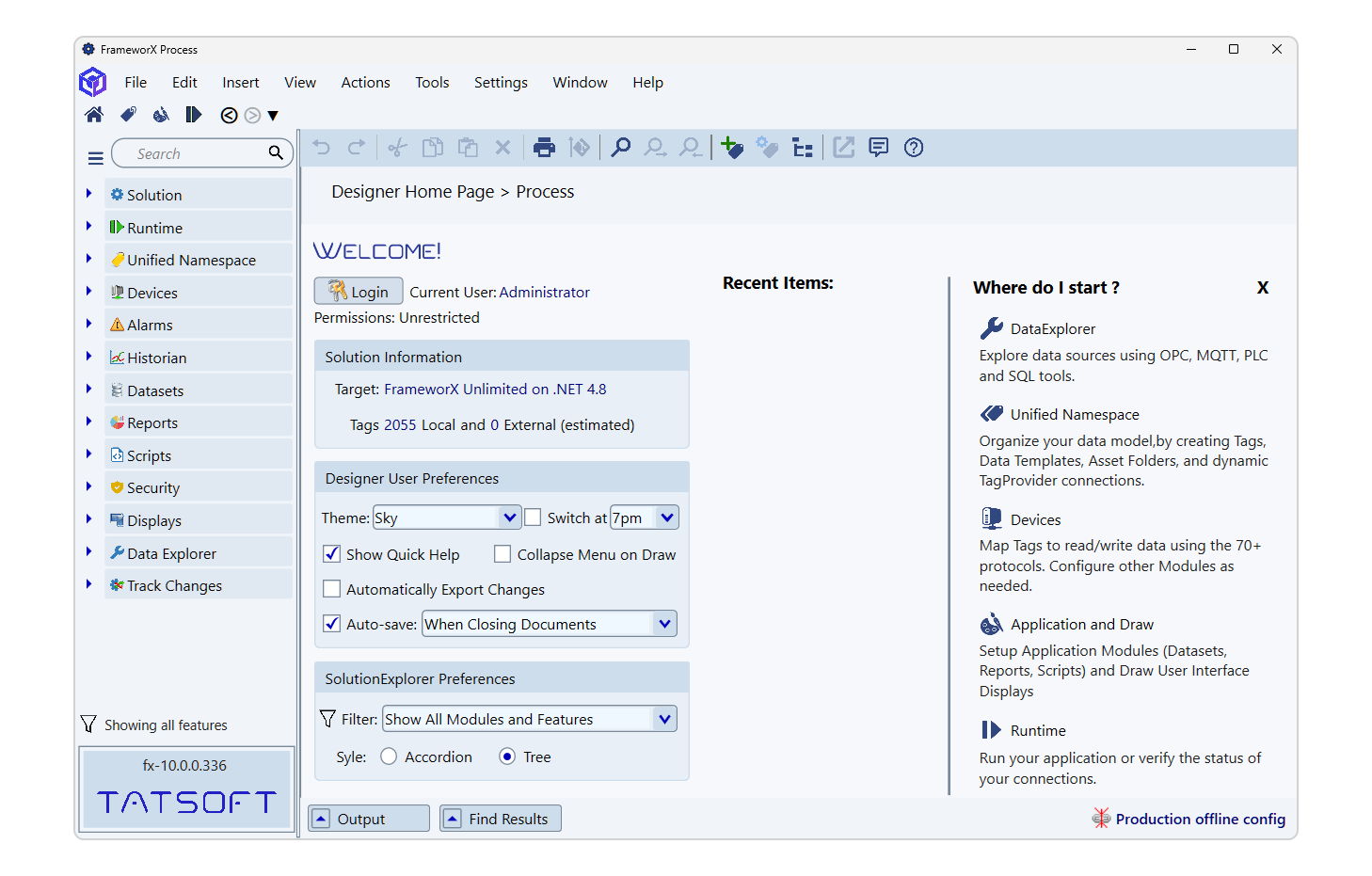
Task: Open navigation history dropdown triangle
Action: pos(273,116)
